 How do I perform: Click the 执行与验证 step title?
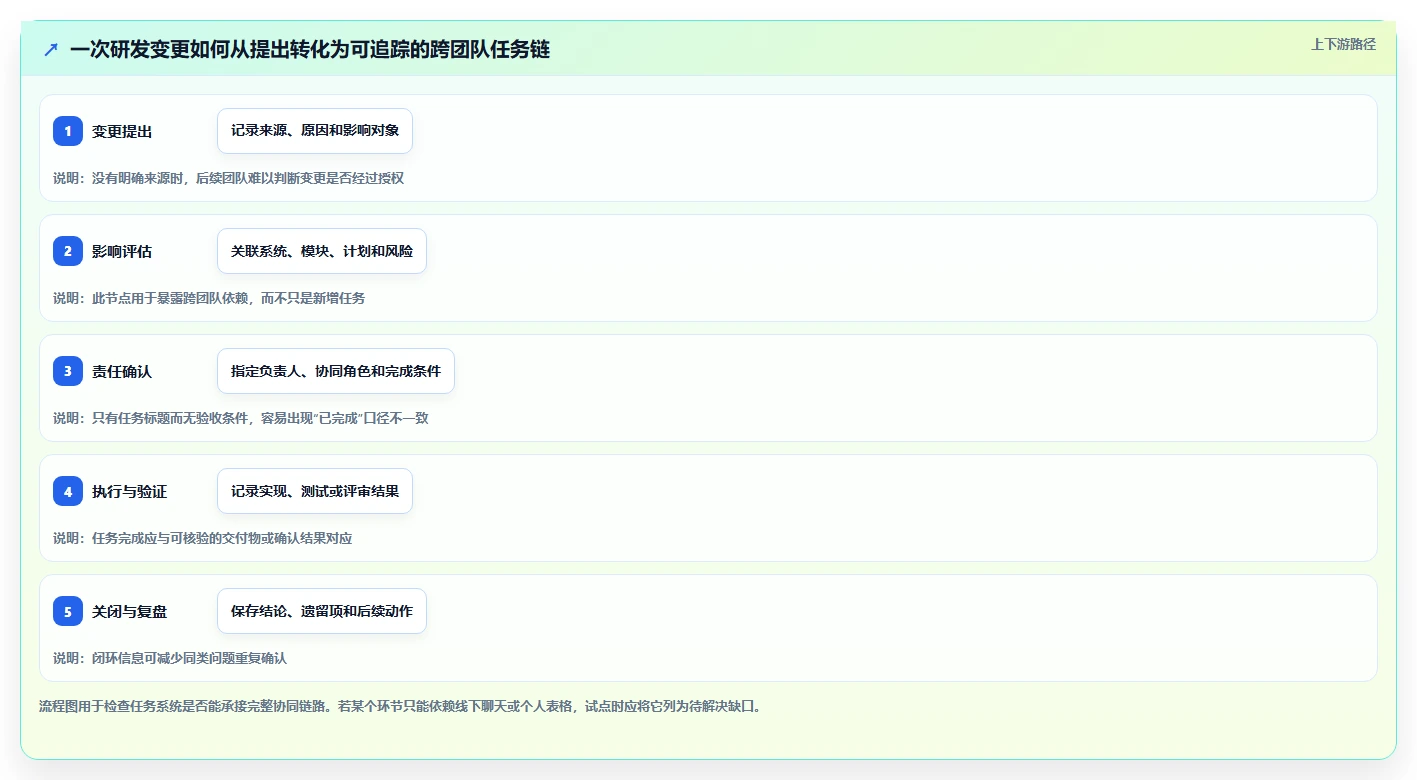pos(130,491)
